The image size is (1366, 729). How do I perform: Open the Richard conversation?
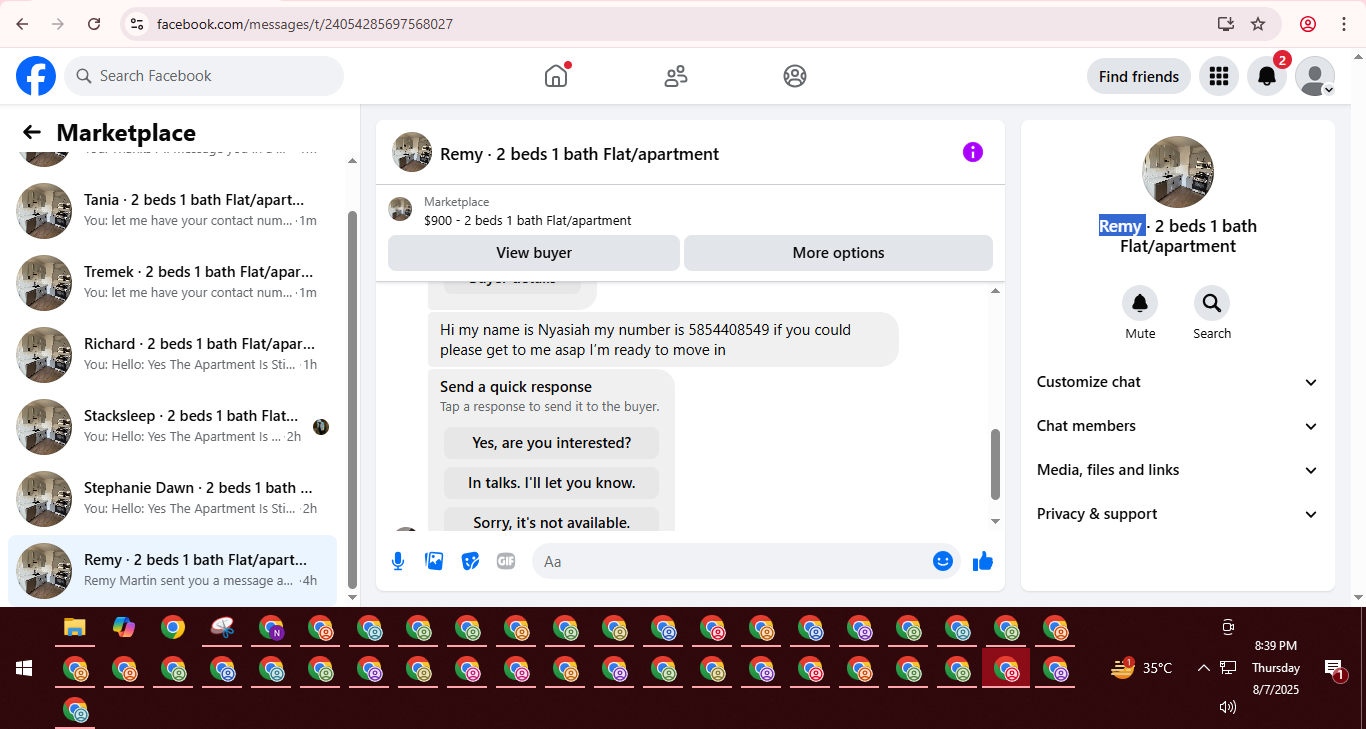click(172, 355)
